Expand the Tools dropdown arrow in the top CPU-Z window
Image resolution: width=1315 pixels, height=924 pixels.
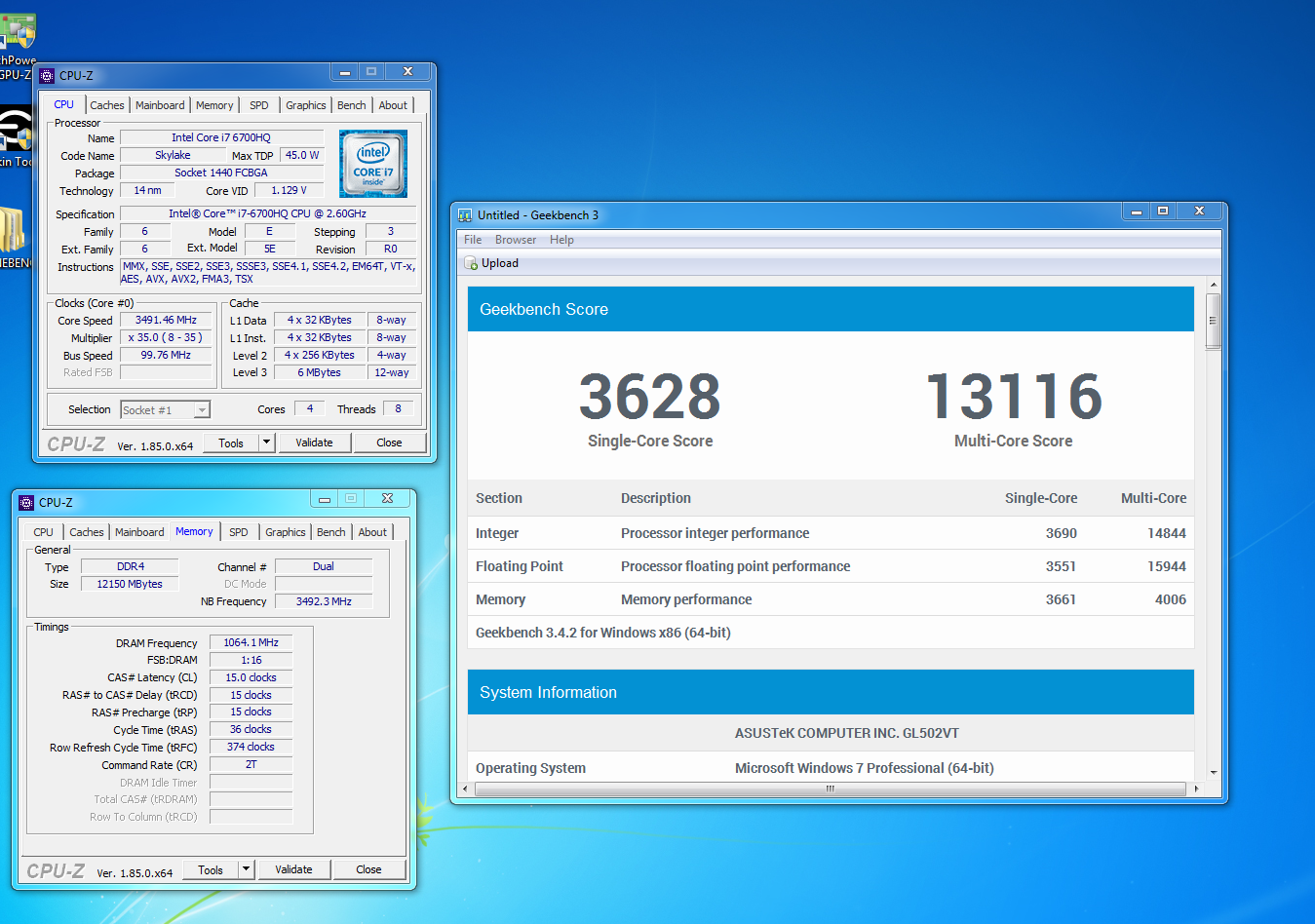tap(266, 443)
